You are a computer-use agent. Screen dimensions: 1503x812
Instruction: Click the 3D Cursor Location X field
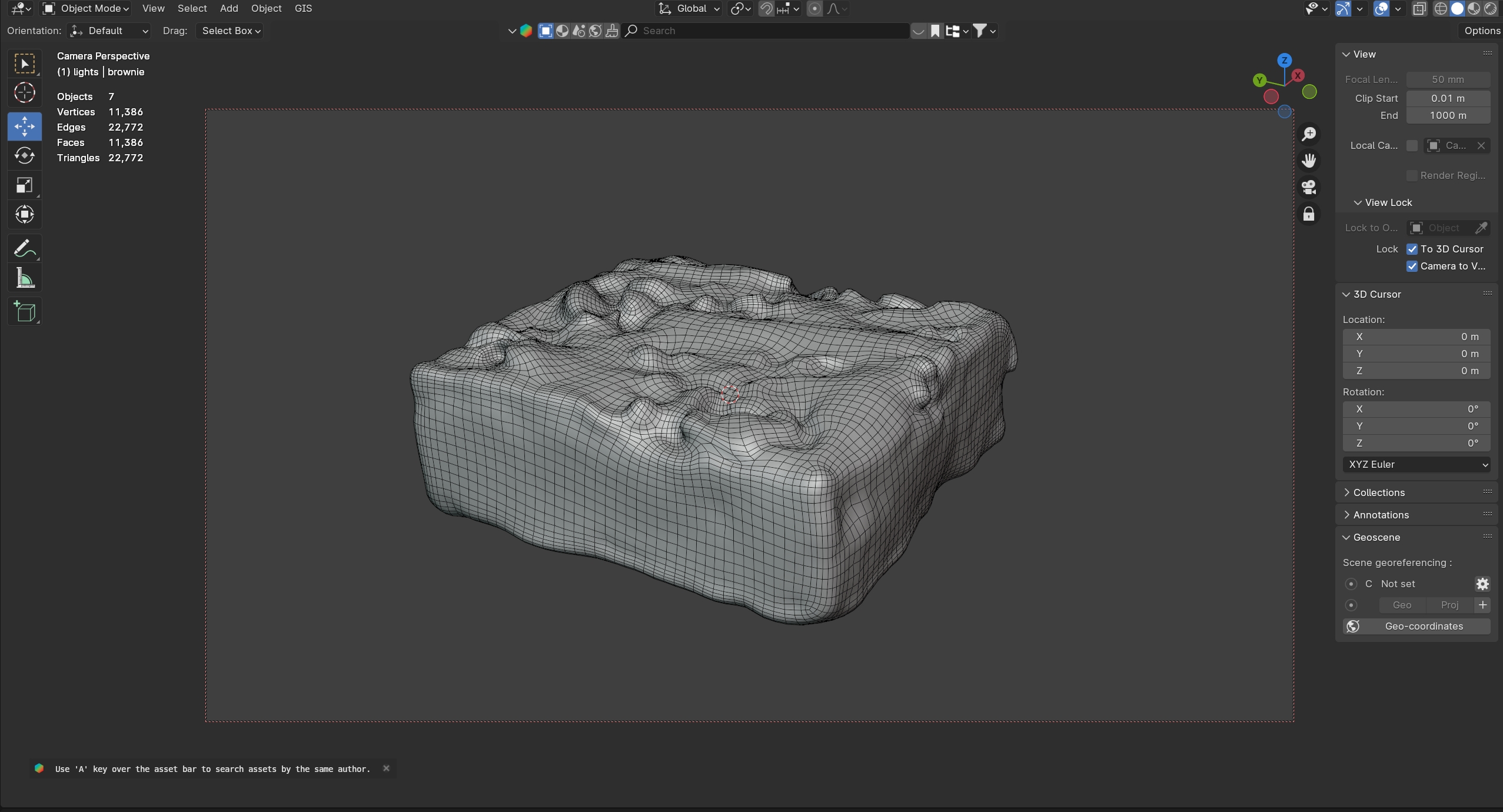1416,337
